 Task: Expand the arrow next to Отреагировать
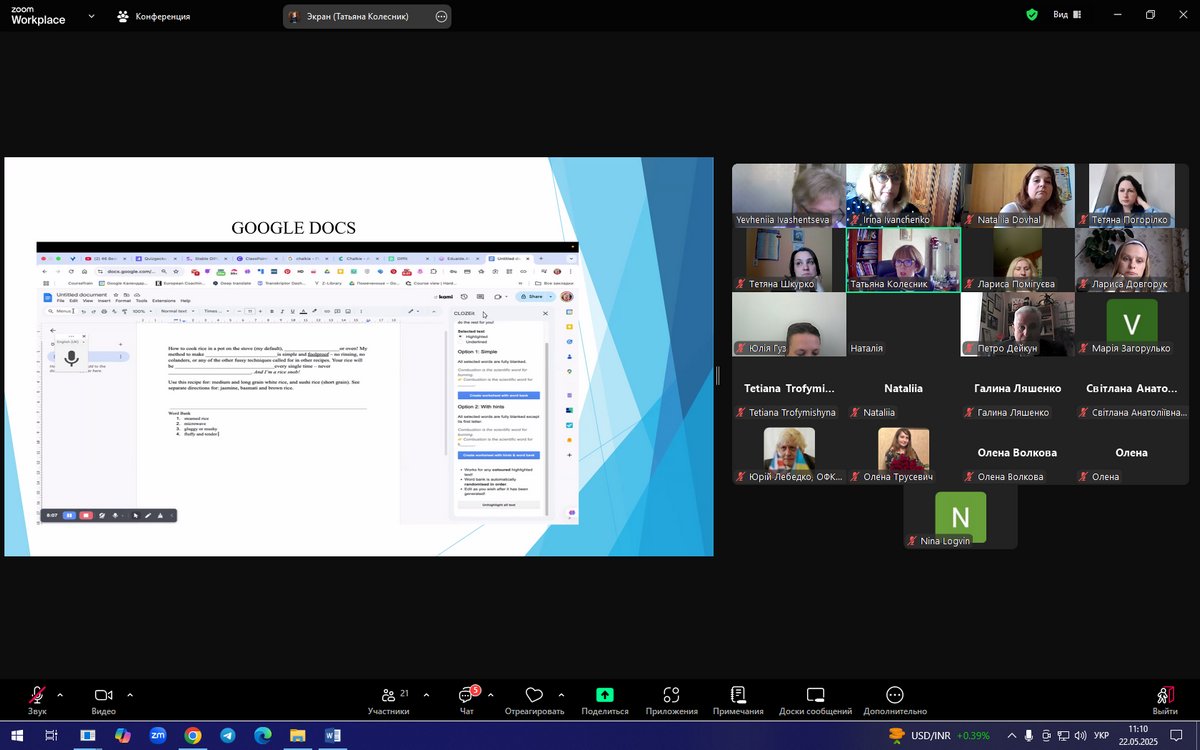560,695
